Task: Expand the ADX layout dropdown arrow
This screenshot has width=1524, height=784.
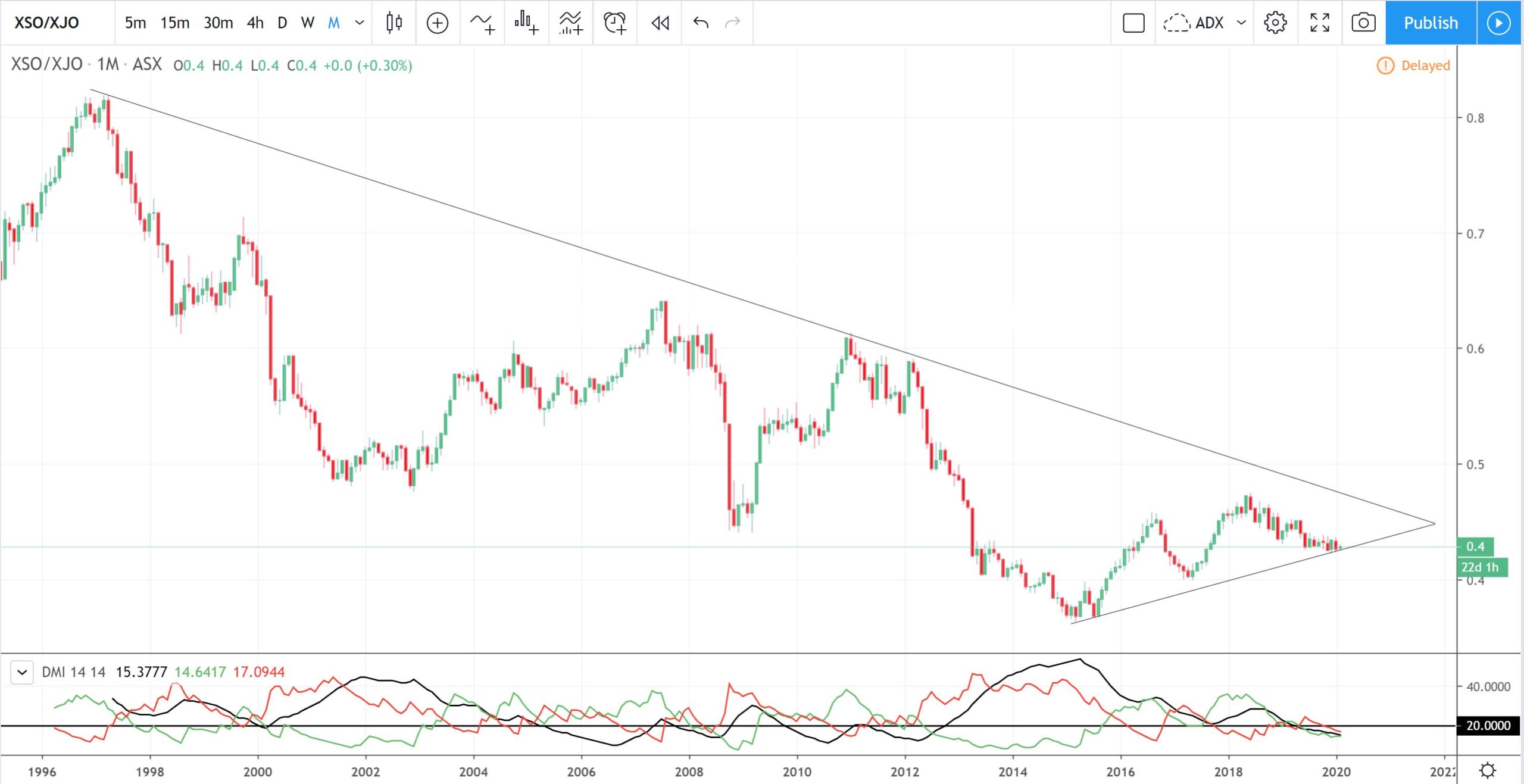Action: point(1241,23)
